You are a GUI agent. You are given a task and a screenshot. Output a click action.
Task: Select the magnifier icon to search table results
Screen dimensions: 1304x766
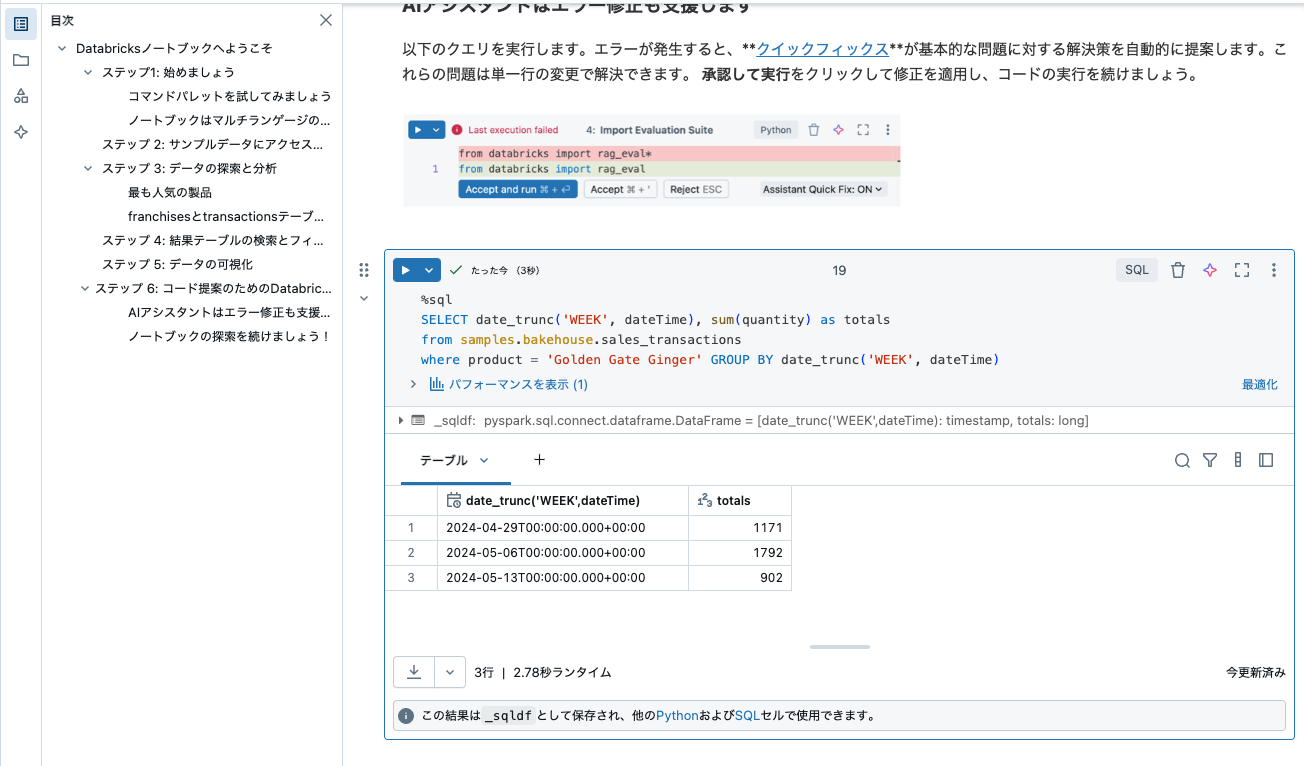pos(1182,460)
